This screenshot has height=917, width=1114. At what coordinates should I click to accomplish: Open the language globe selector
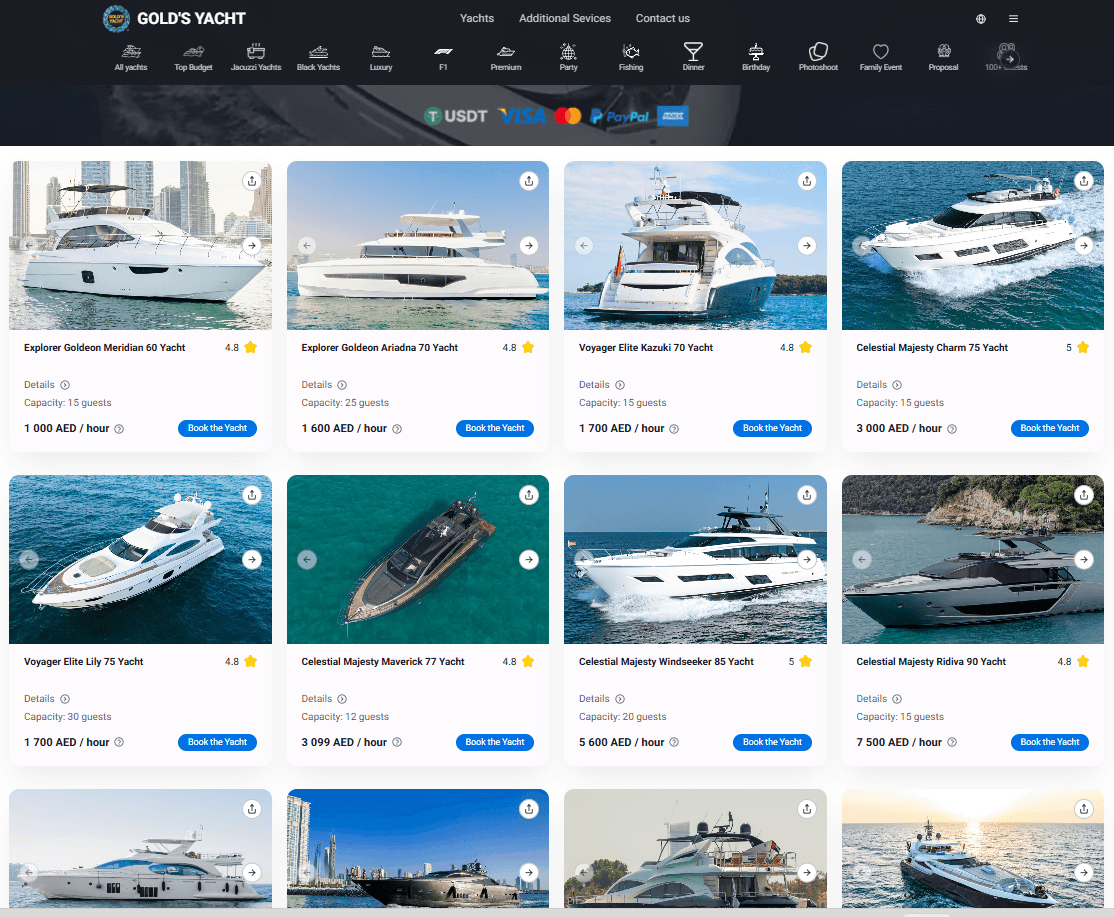980,18
